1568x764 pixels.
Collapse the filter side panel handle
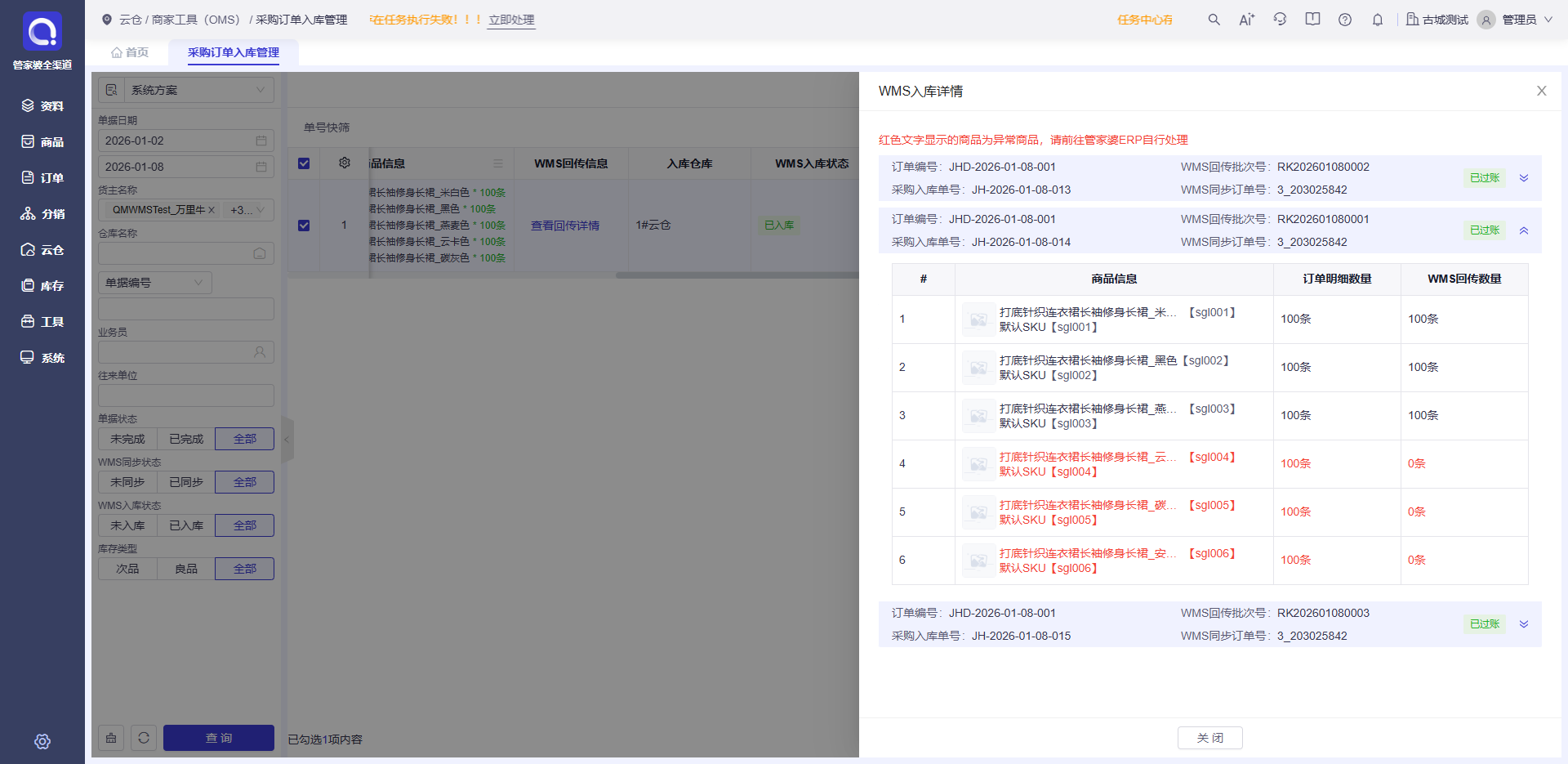pos(287,440)
